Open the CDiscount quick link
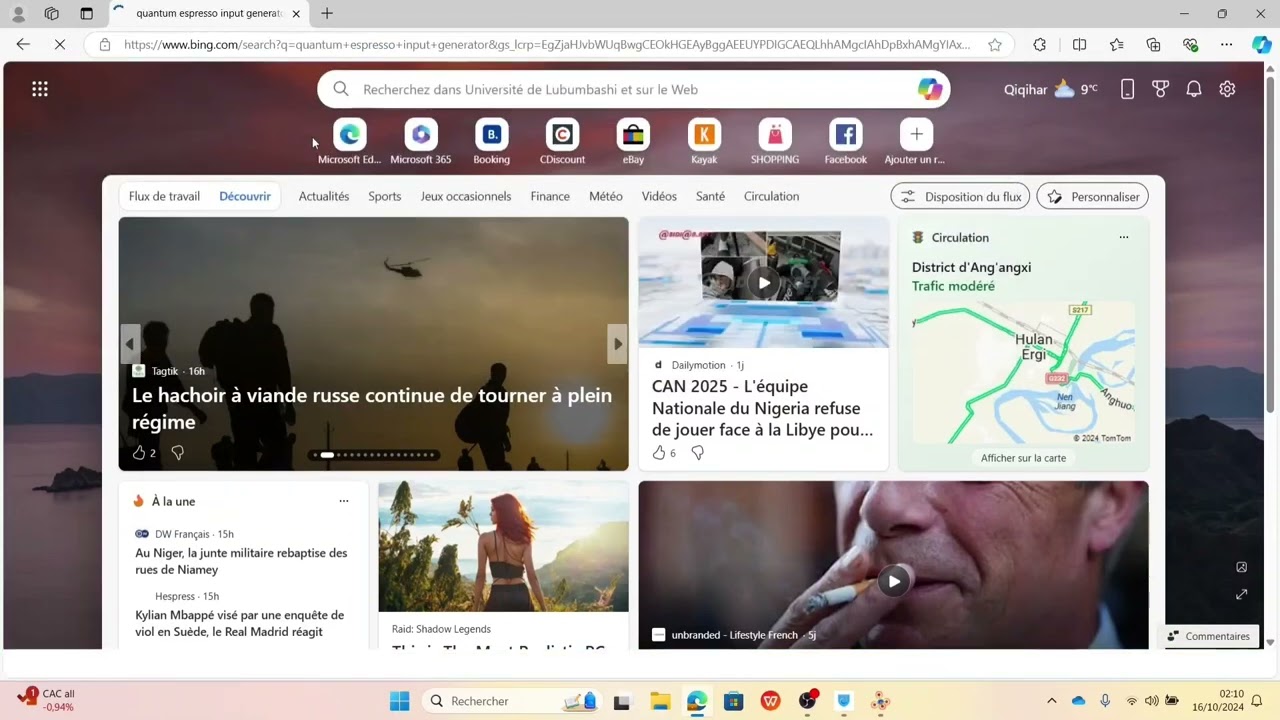Viewport: 1280px width, 720px height. point(562,142)
